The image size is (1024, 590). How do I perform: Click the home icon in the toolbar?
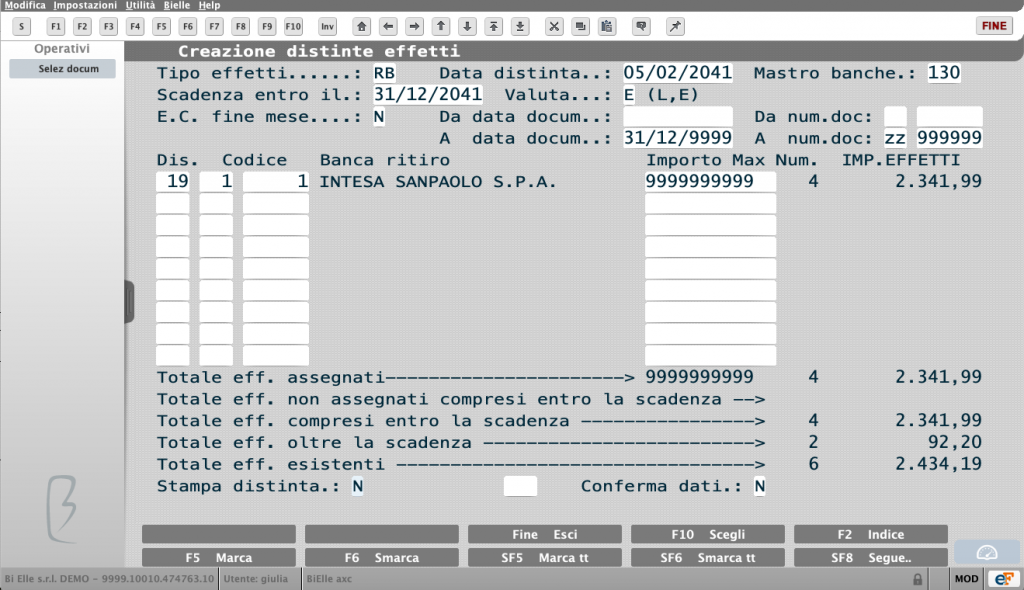361,27
